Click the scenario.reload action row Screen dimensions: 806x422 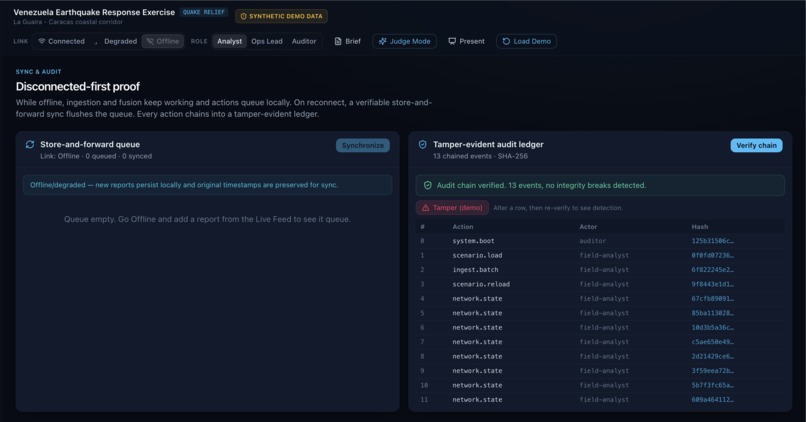point(600,284)
